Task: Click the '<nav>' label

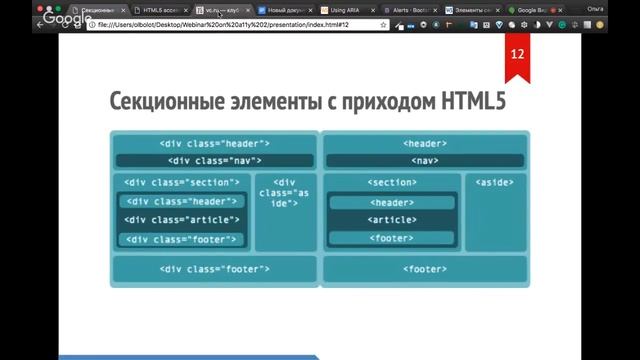Action: [425, 161]
